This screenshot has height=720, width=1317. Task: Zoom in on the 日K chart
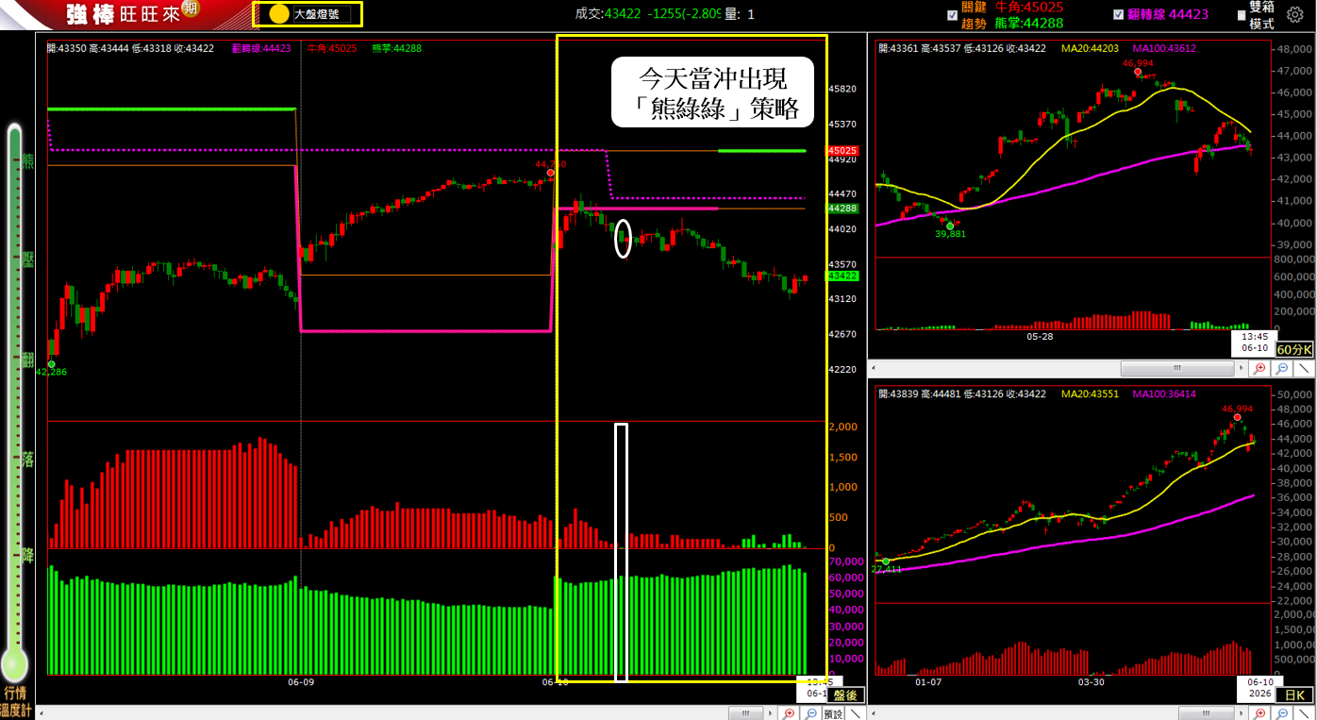pyautogui.click(x=1259, y=713)
